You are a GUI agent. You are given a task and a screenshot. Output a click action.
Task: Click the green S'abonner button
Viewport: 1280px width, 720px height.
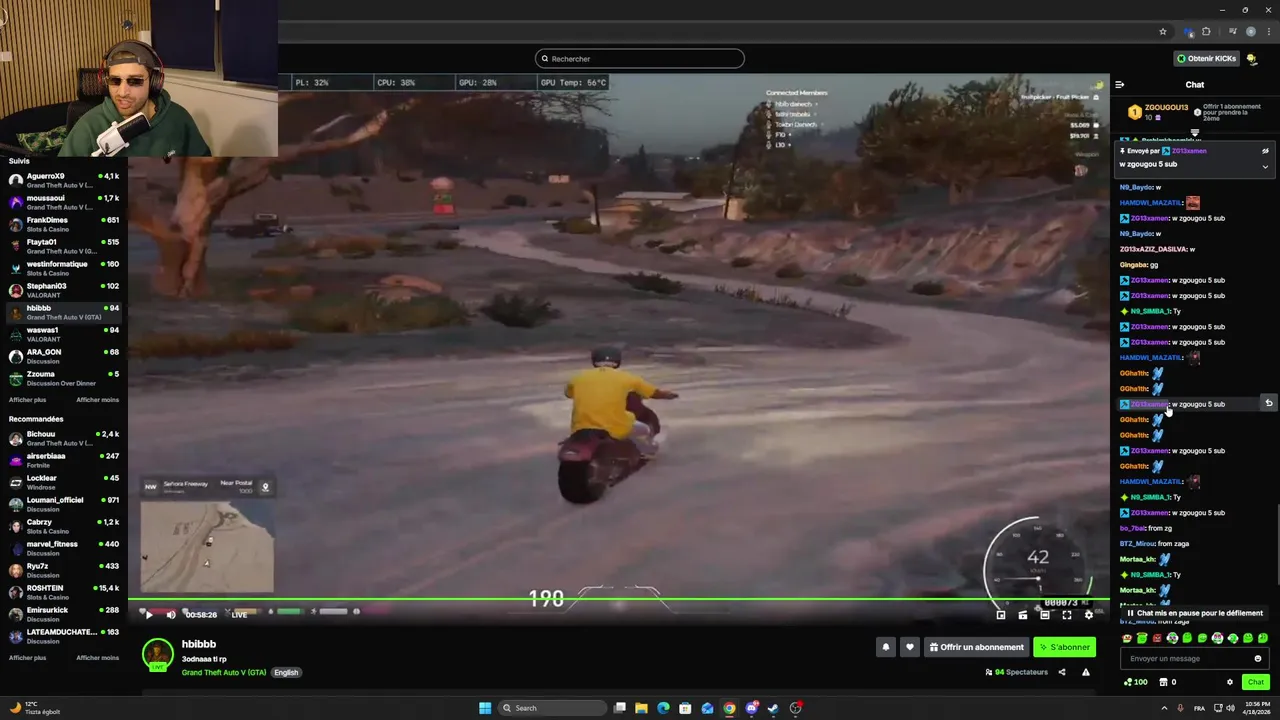[1064, 647]
